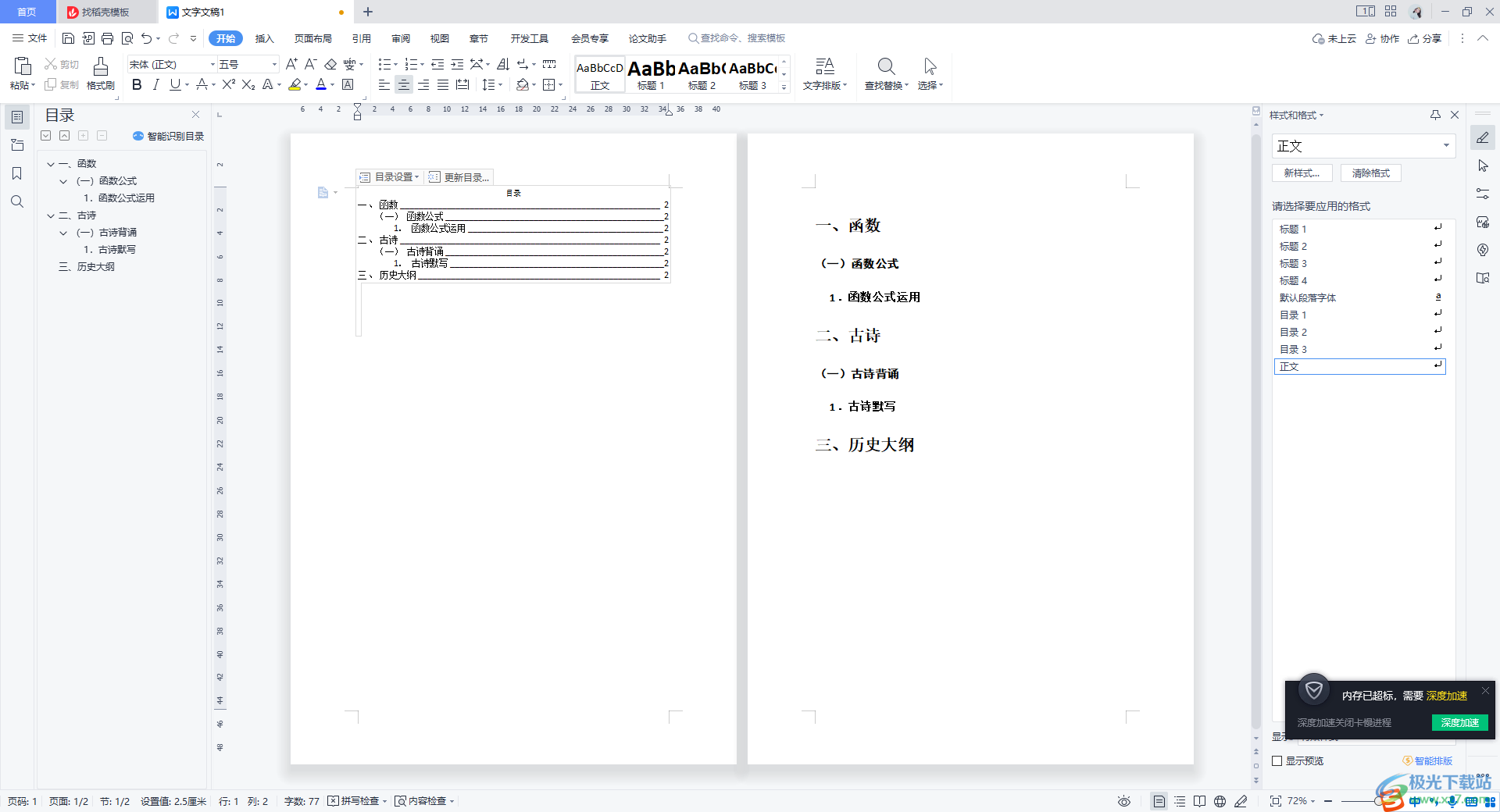The image size is (1500, 812).
Task: Enable the 显示预览 checkbox
Action: [1277, 760]
